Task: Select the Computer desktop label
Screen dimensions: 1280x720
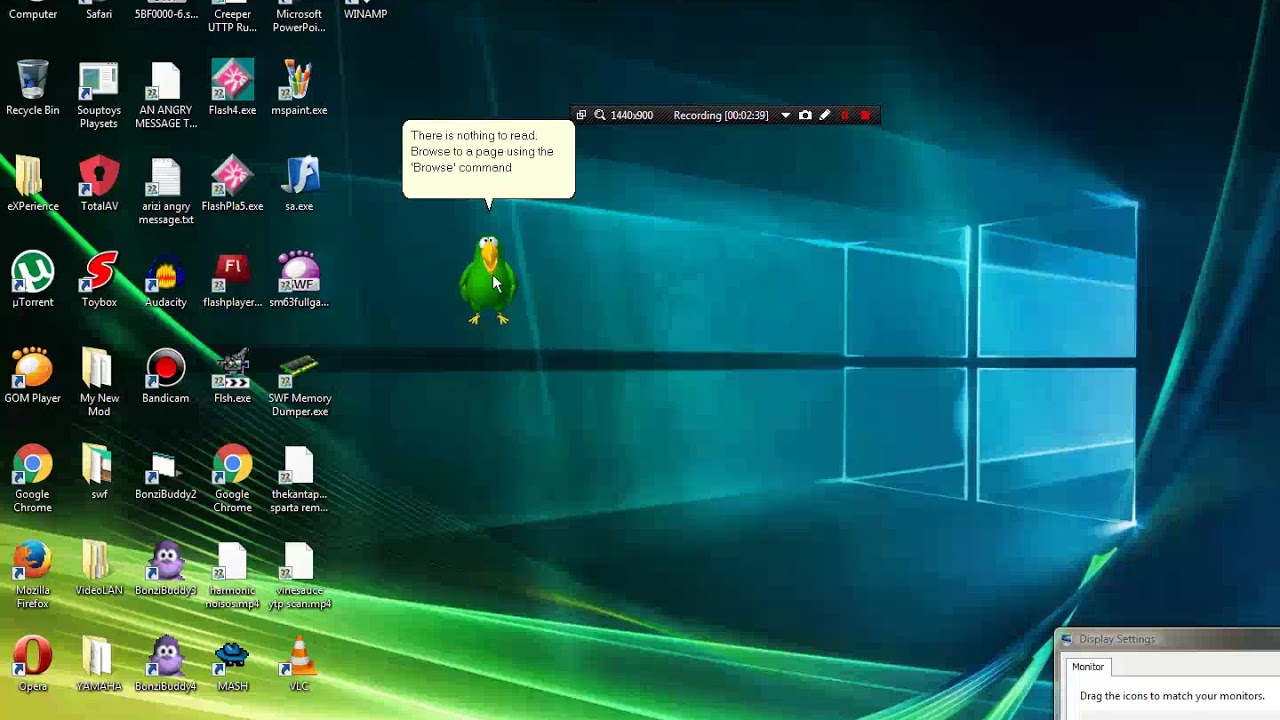Action: click(x=33, y=14)
